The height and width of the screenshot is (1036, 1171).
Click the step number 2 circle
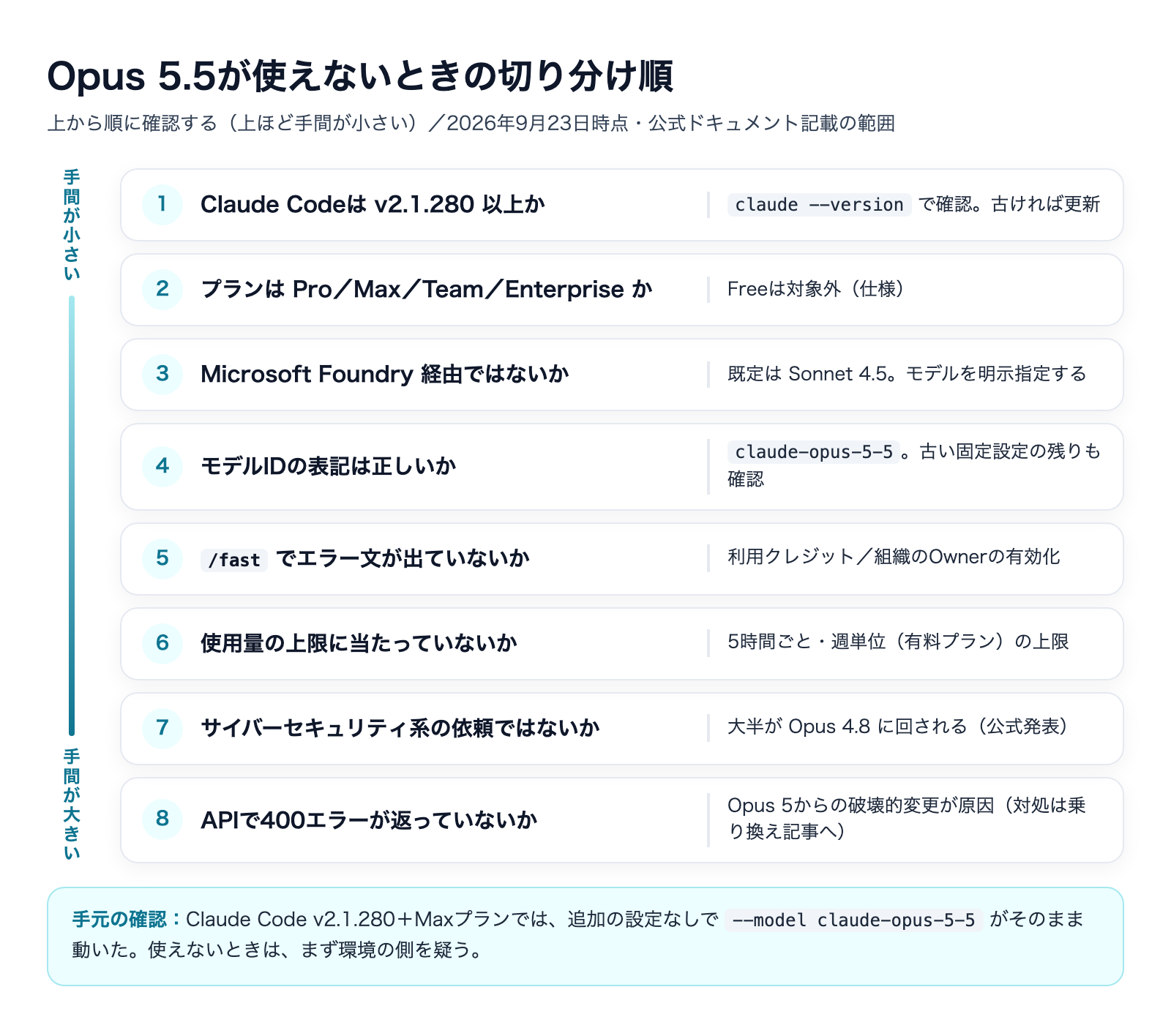click(x=162, y=290)
